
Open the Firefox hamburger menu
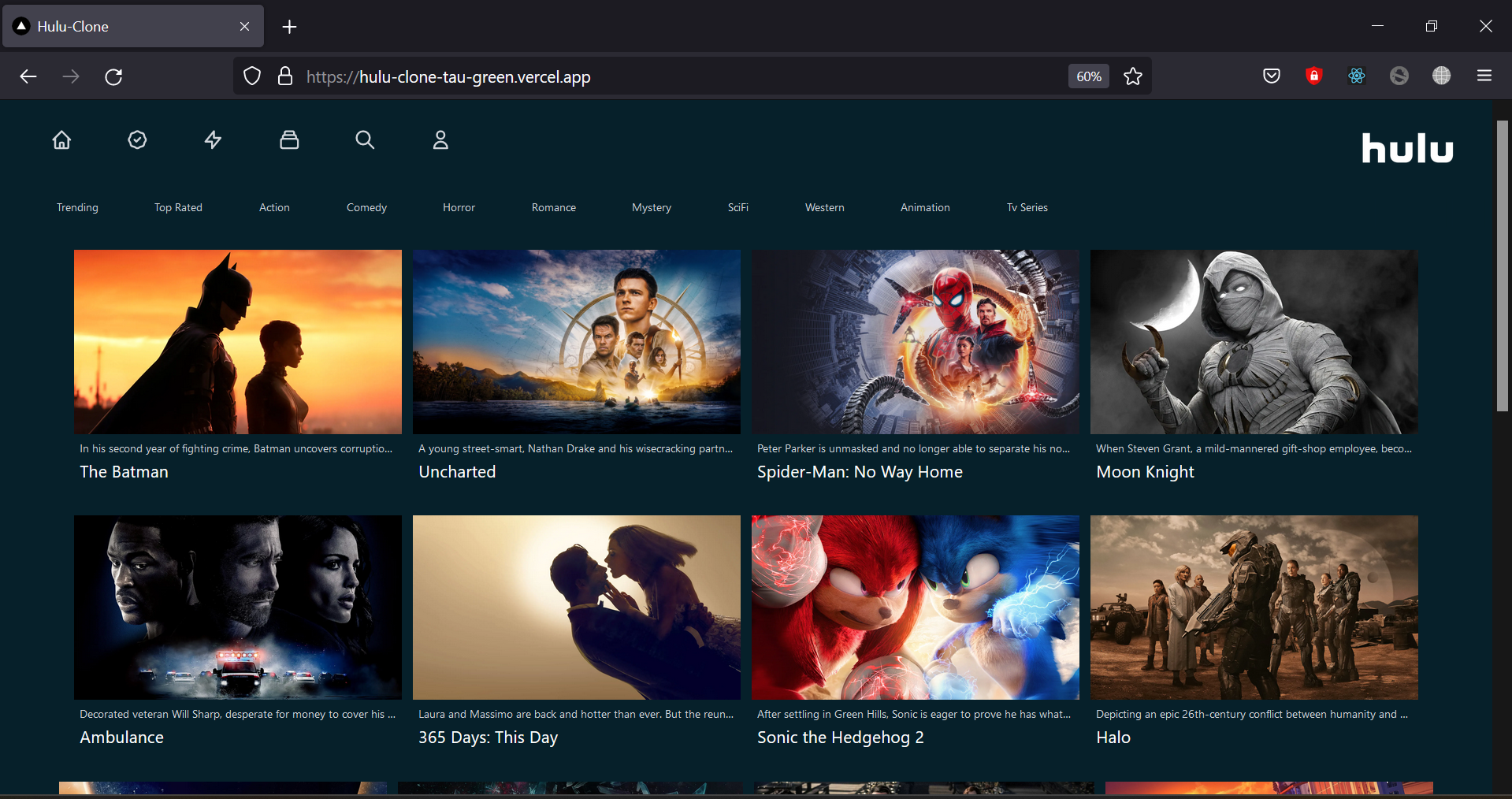1484,76
